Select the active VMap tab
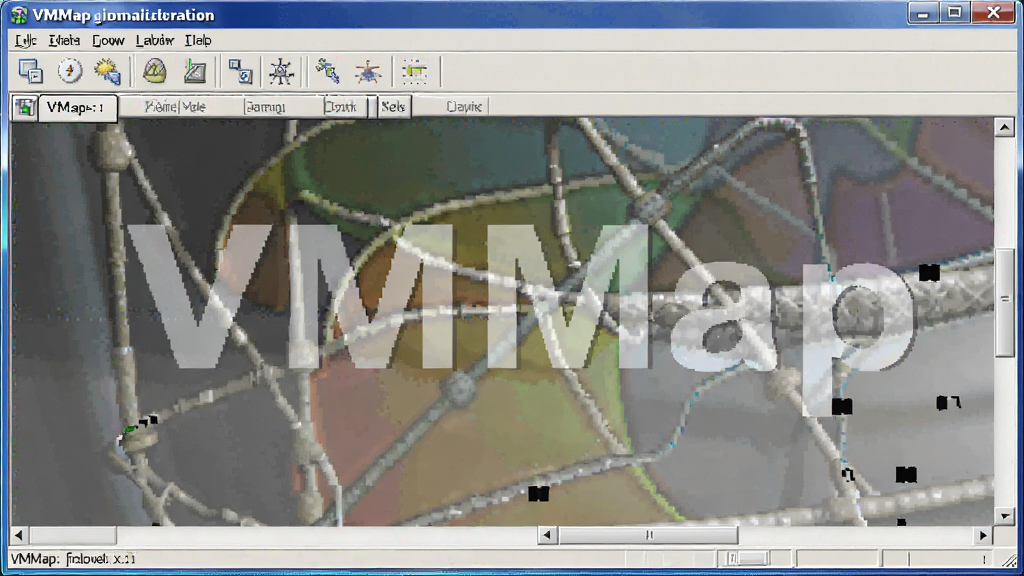The width and height of the screenshot is (1024, 576). [x=78, y=107]
